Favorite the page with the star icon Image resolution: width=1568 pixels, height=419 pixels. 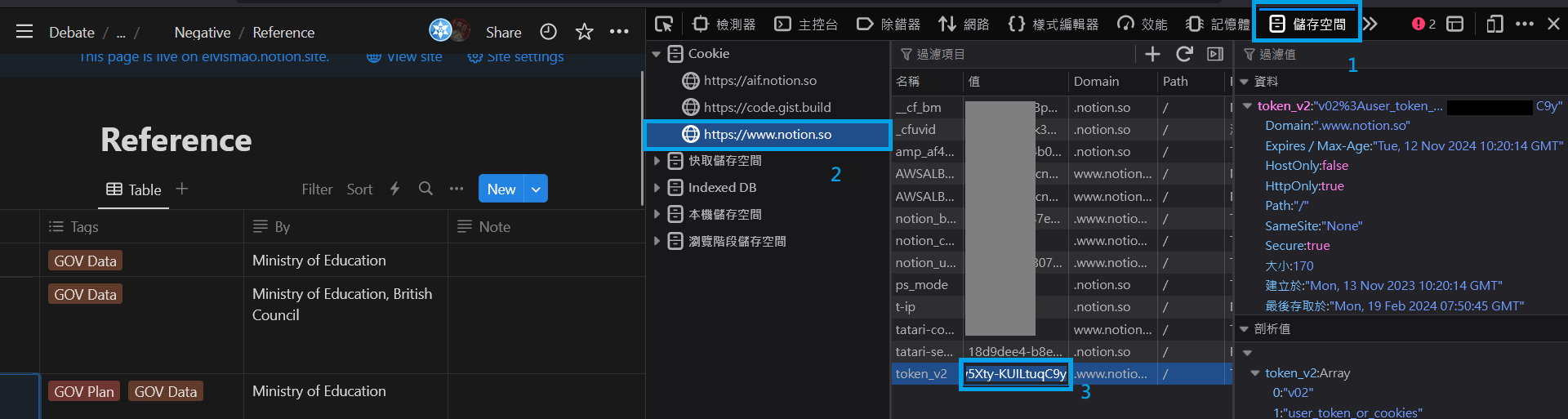584,32
